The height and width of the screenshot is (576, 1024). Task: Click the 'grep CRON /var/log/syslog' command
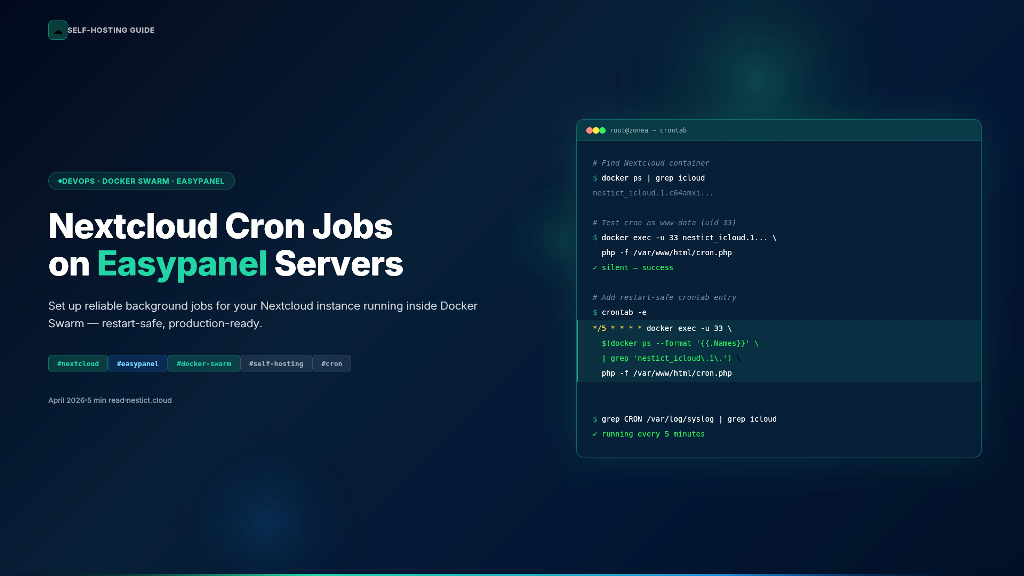click(x=688, y=419)
